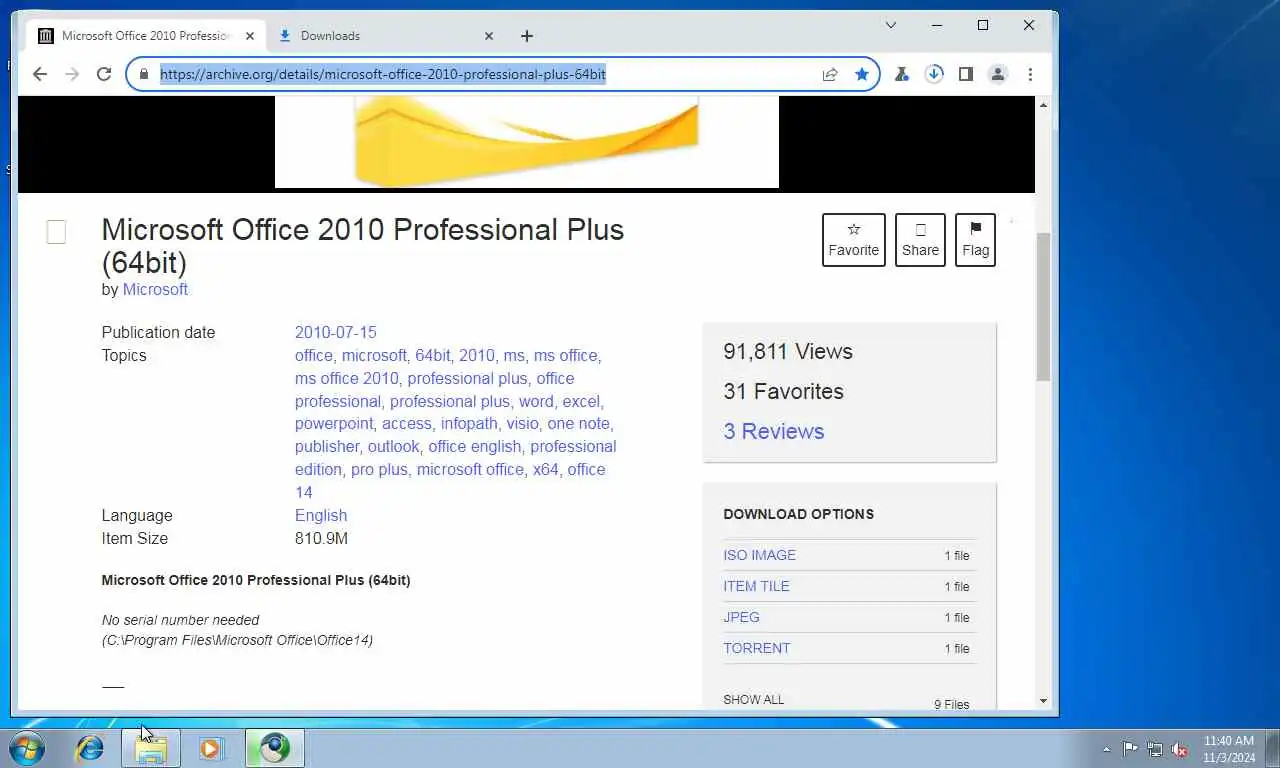Click SHOW ALL download files
Viewport: 1280px width, 768px height.
coord(754,699)
